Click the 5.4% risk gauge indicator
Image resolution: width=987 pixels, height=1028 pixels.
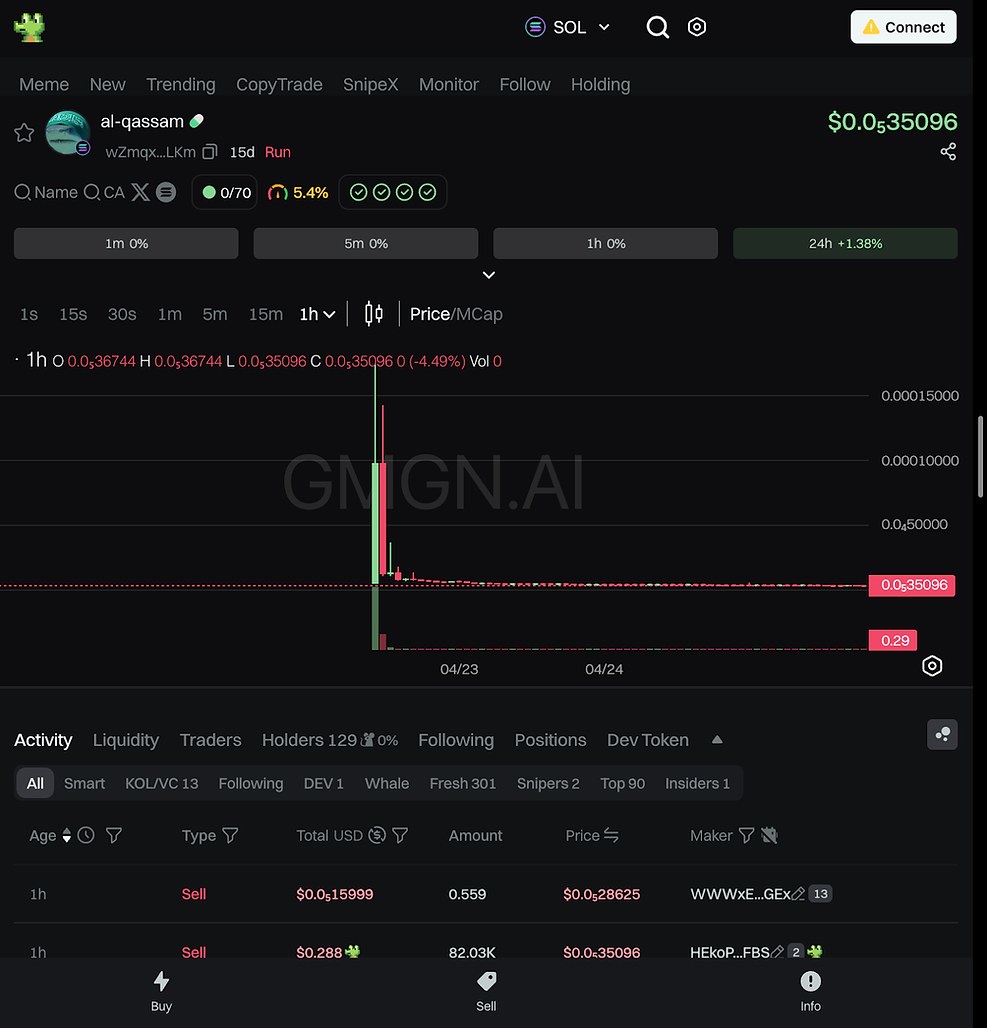coord(298,192)
